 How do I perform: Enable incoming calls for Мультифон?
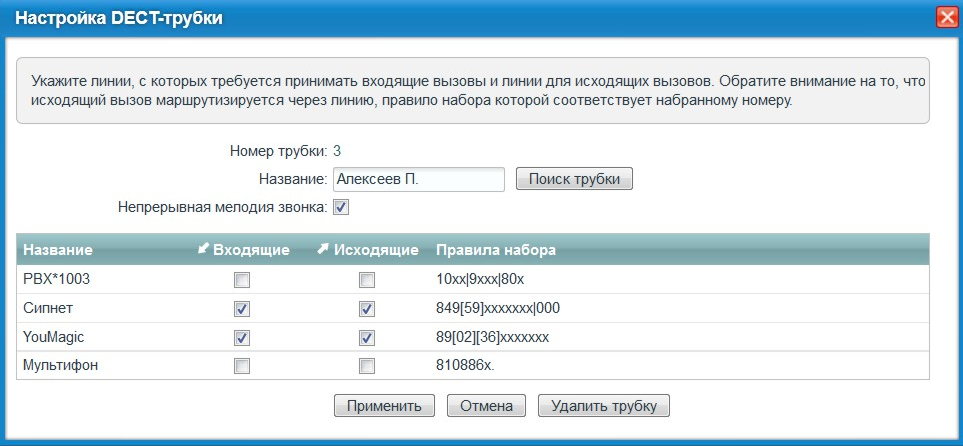241,367
